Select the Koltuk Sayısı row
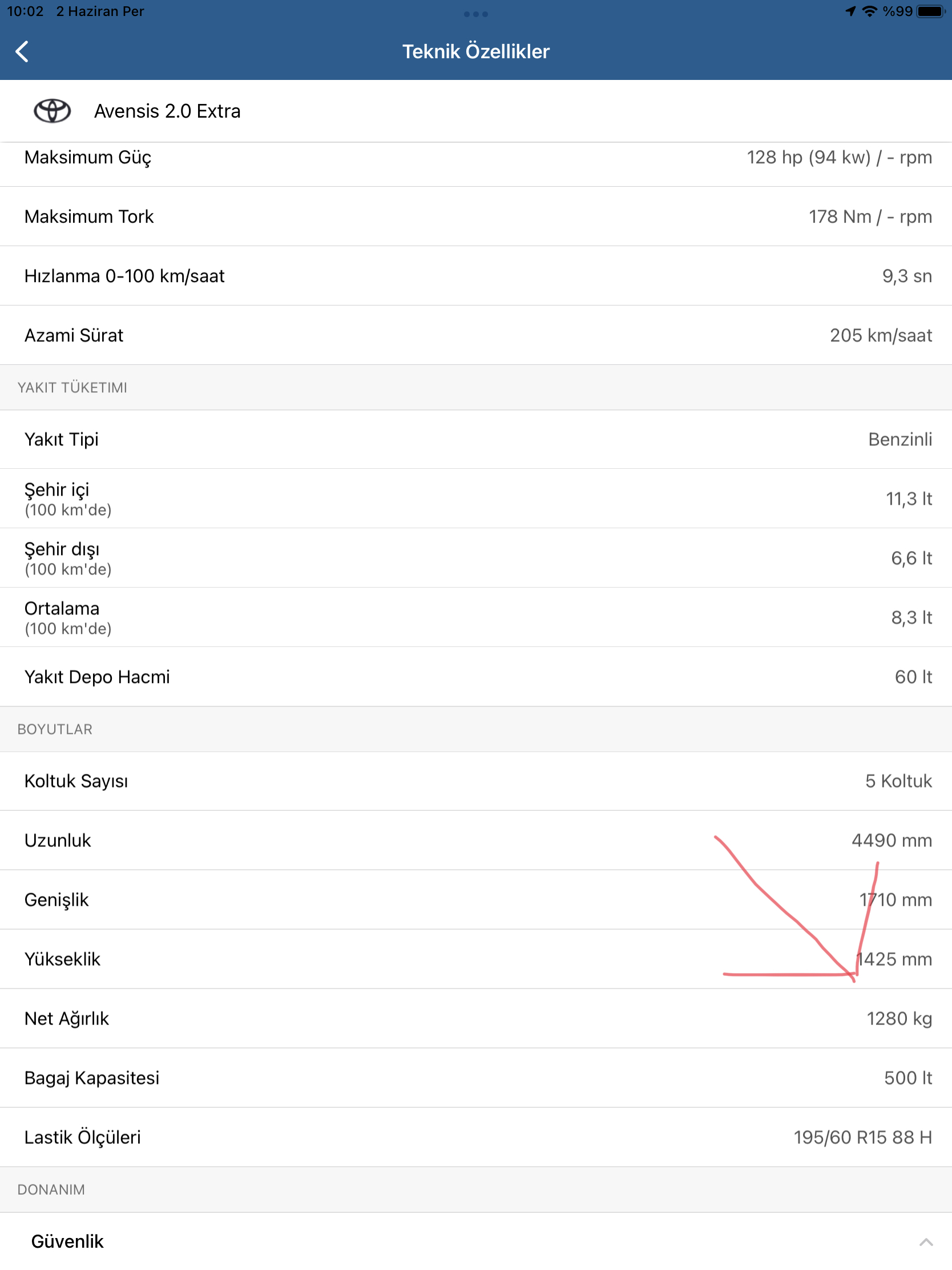The image size is (952, 1270). coord(475,781)
